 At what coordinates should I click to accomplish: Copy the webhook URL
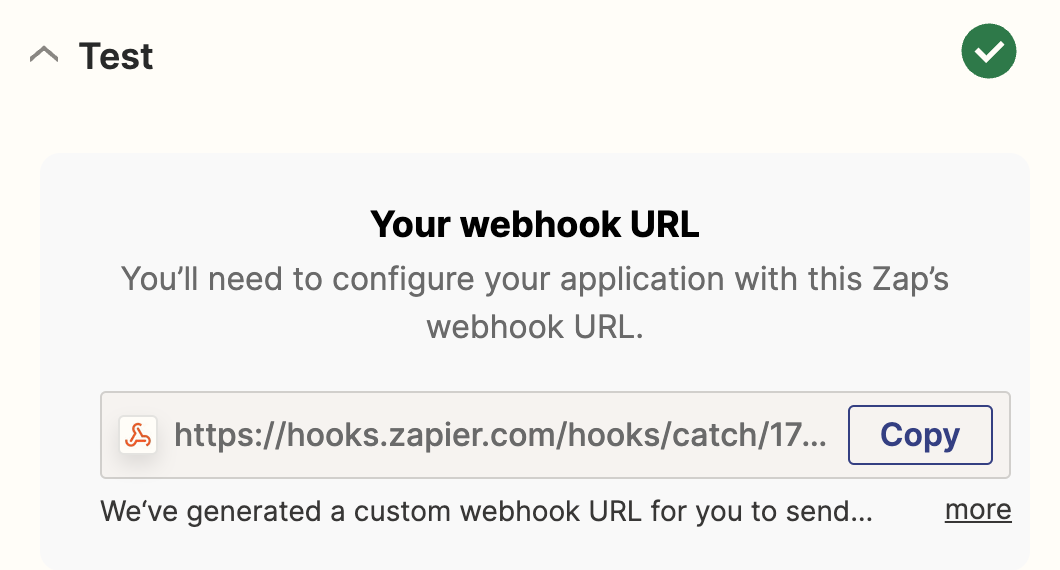[x=920, y=435]
